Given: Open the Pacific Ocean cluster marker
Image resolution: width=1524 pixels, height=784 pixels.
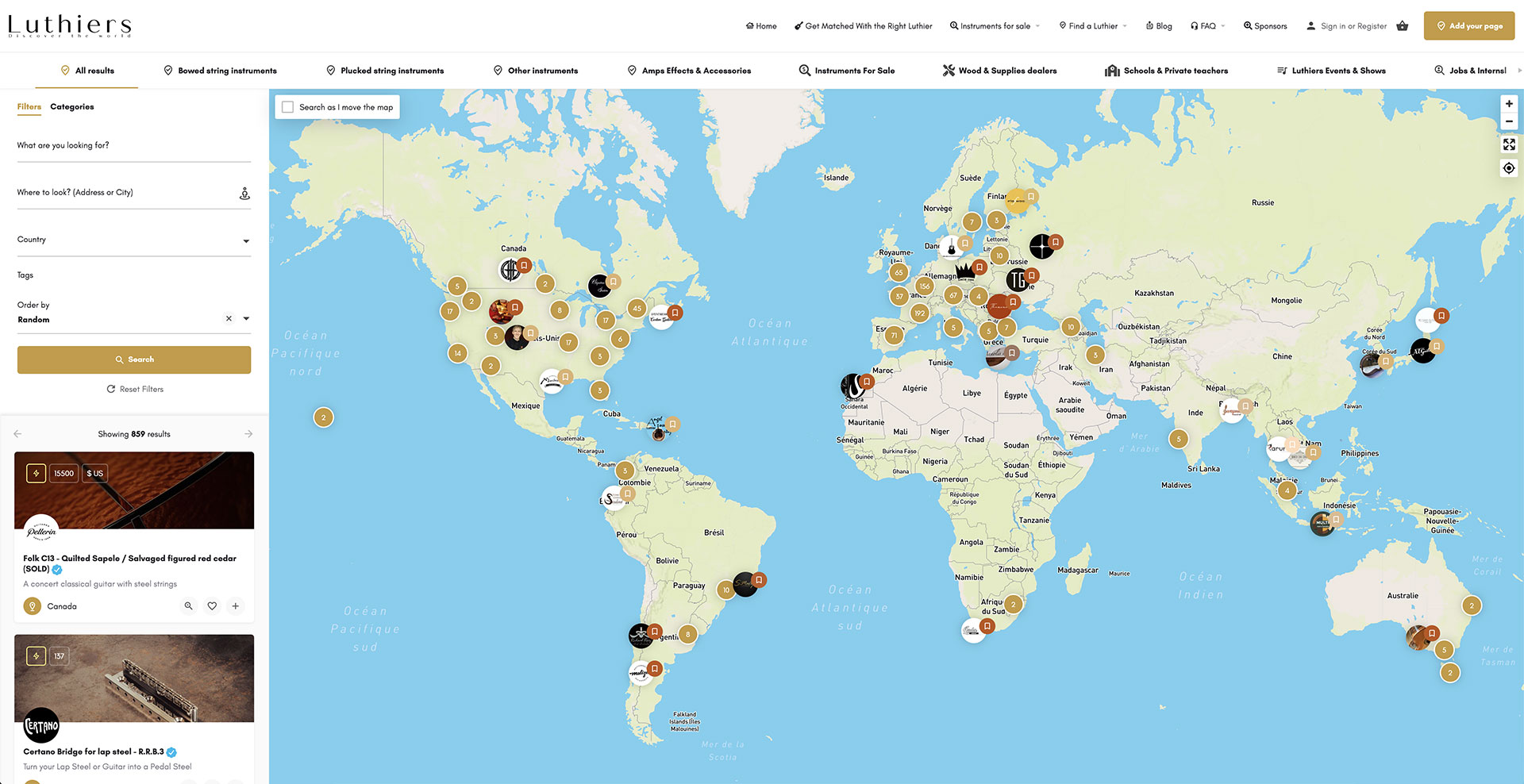Looking at the screenshot, I should pyautogui.click(x=323, y=417).
